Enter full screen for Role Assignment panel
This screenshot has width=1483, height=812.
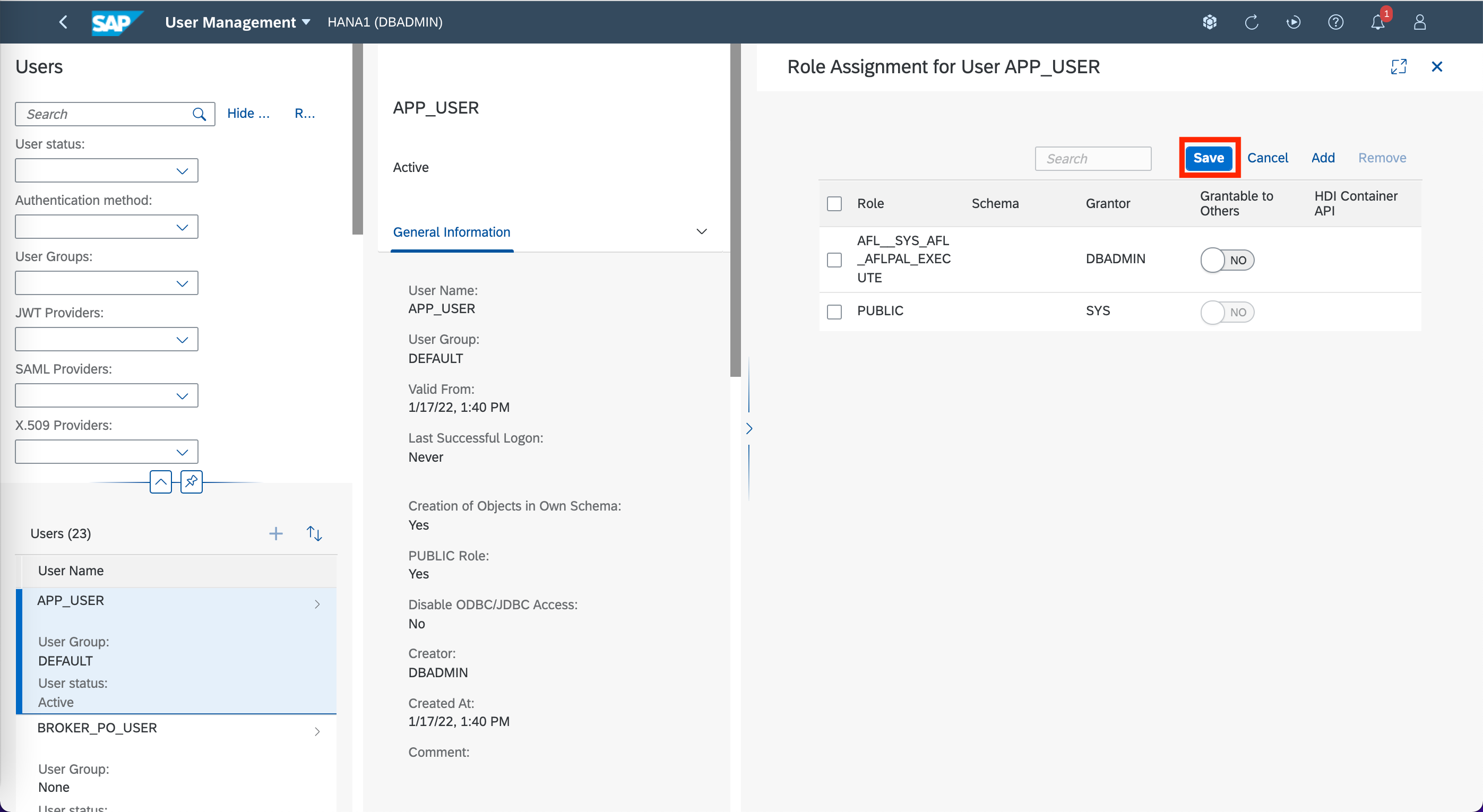pos(1399,67)
